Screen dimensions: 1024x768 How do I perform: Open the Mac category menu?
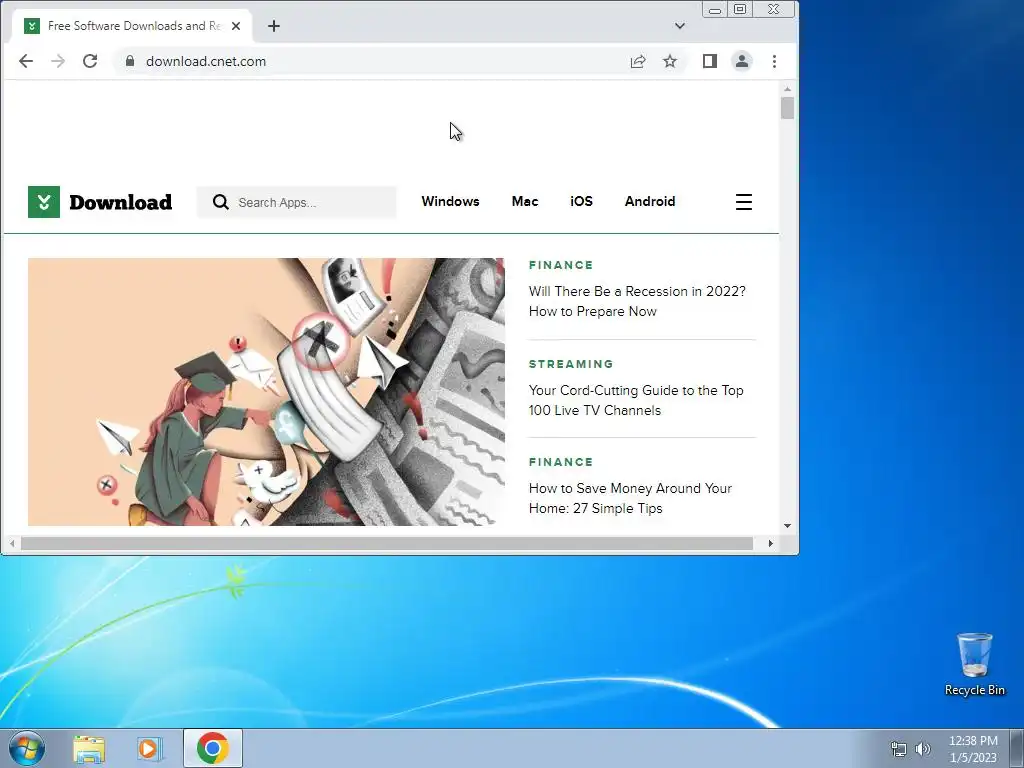[525, 201]
